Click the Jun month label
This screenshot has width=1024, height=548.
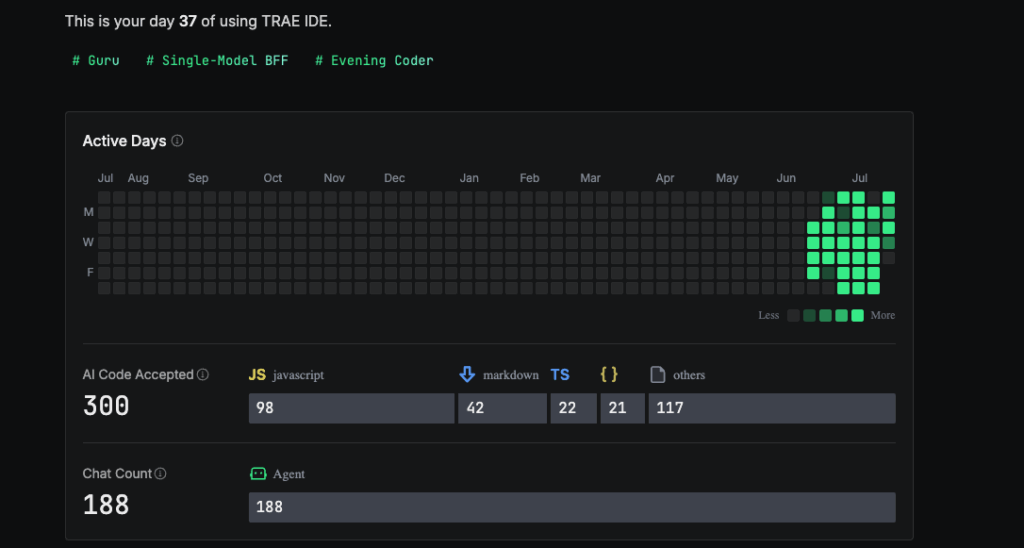(x=786, y=178)
